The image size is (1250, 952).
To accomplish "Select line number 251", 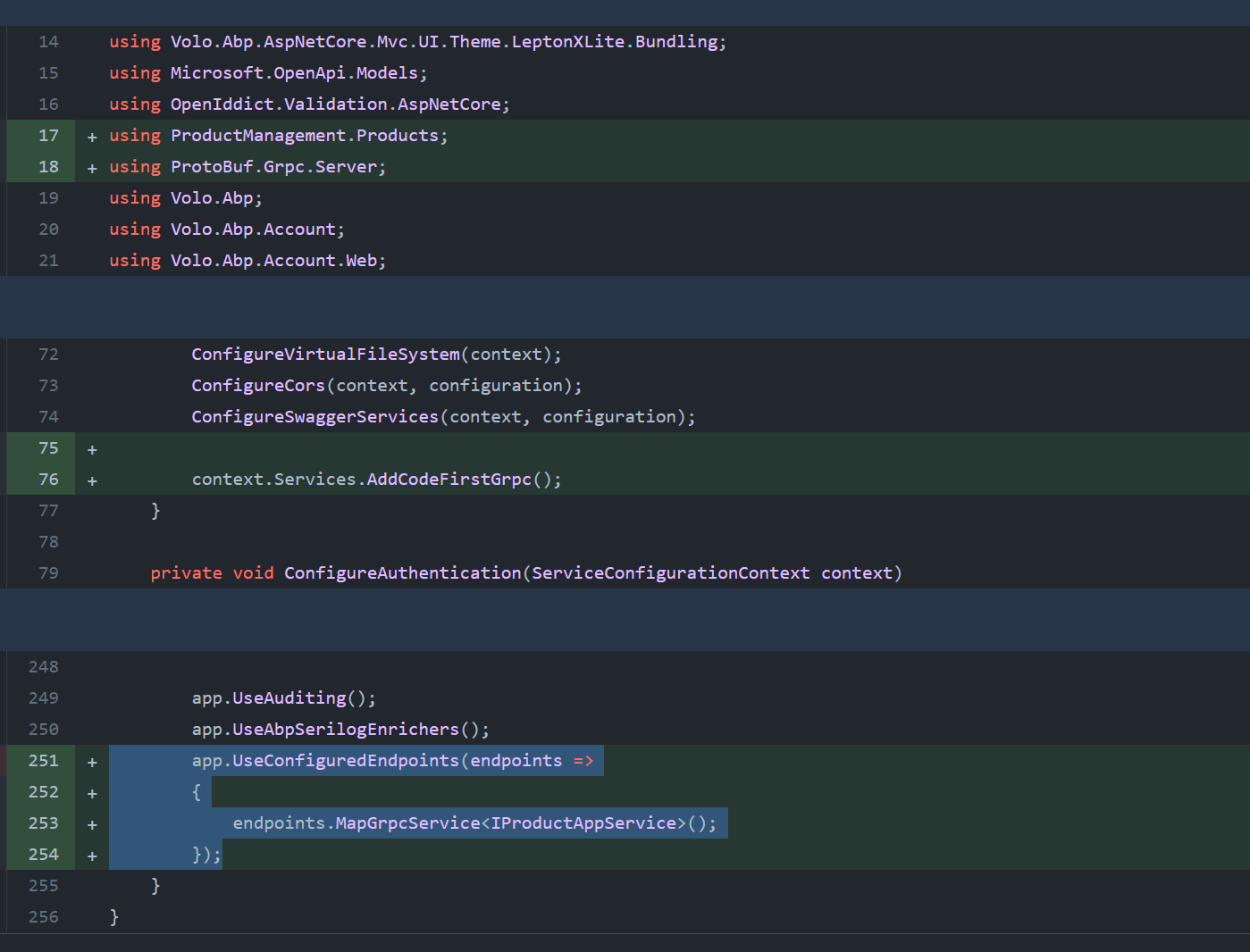I will click(x=43, y=761).
